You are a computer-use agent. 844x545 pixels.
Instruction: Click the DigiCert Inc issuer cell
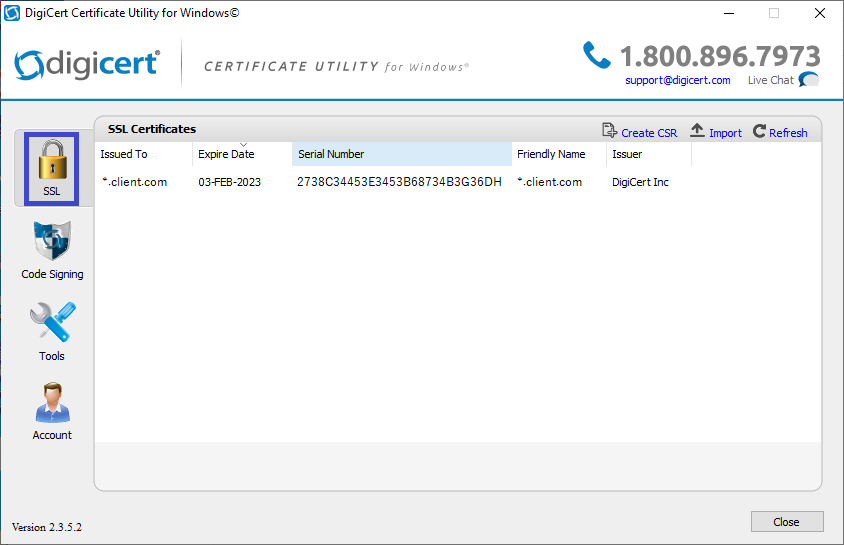tap(640, 182)
